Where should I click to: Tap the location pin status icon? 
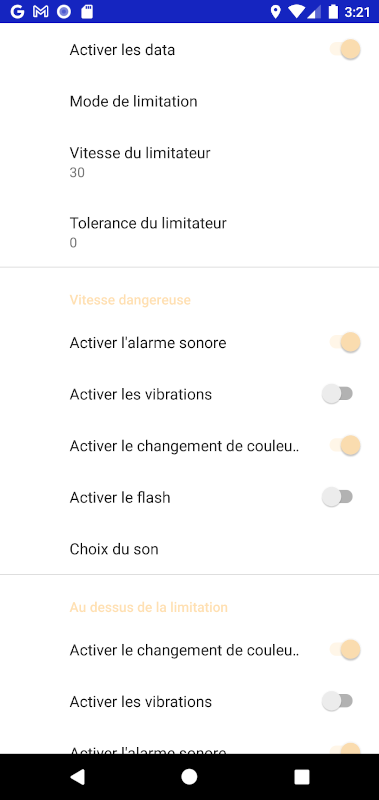pos(275,12)
